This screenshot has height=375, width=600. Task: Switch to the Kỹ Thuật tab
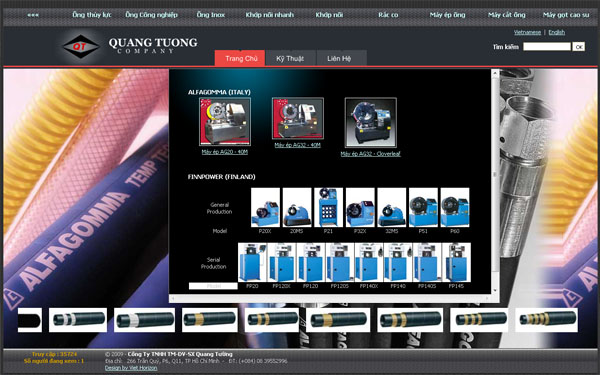click(290, 58)
